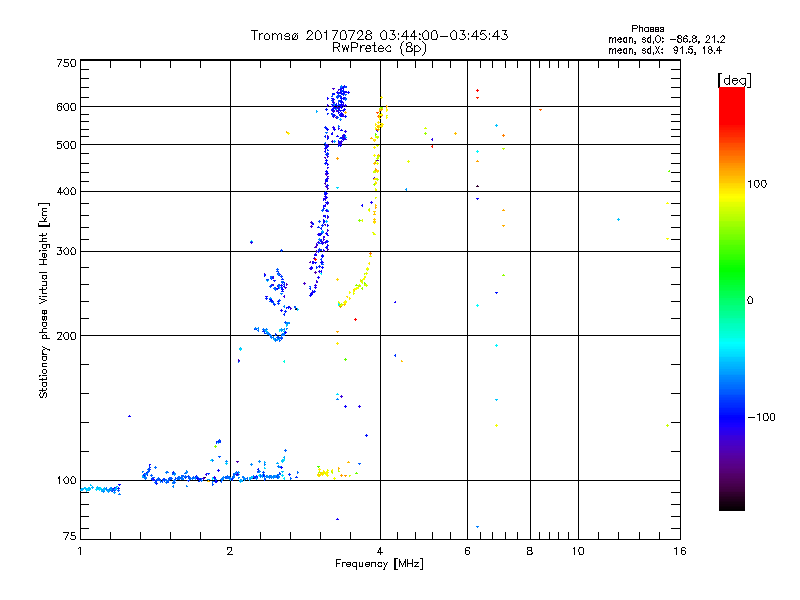Select the 'mean, sd,X: 91.5, 18.4' statistic

point(665,51)
